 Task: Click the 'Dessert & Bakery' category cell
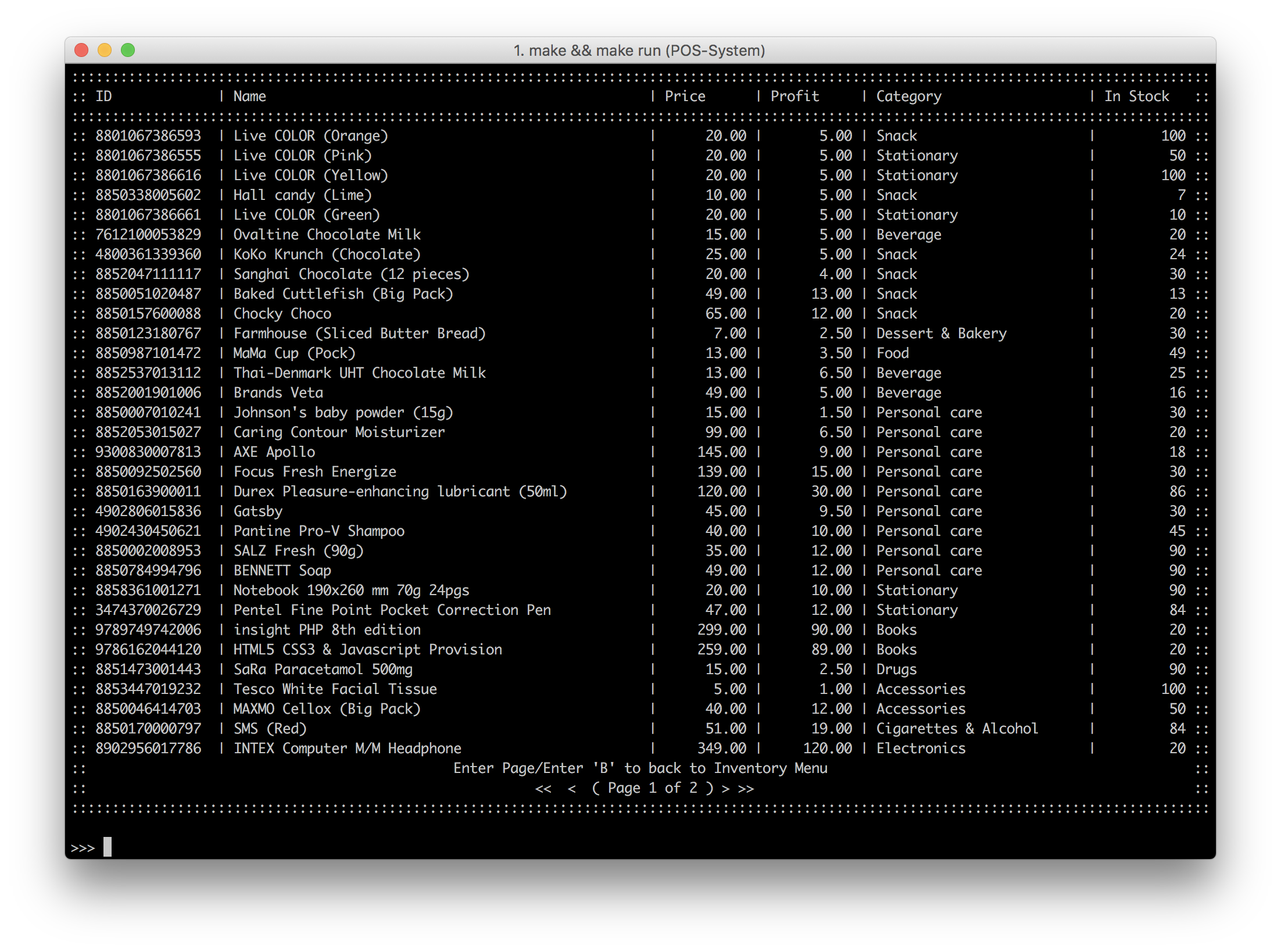[x=942, y=334]
